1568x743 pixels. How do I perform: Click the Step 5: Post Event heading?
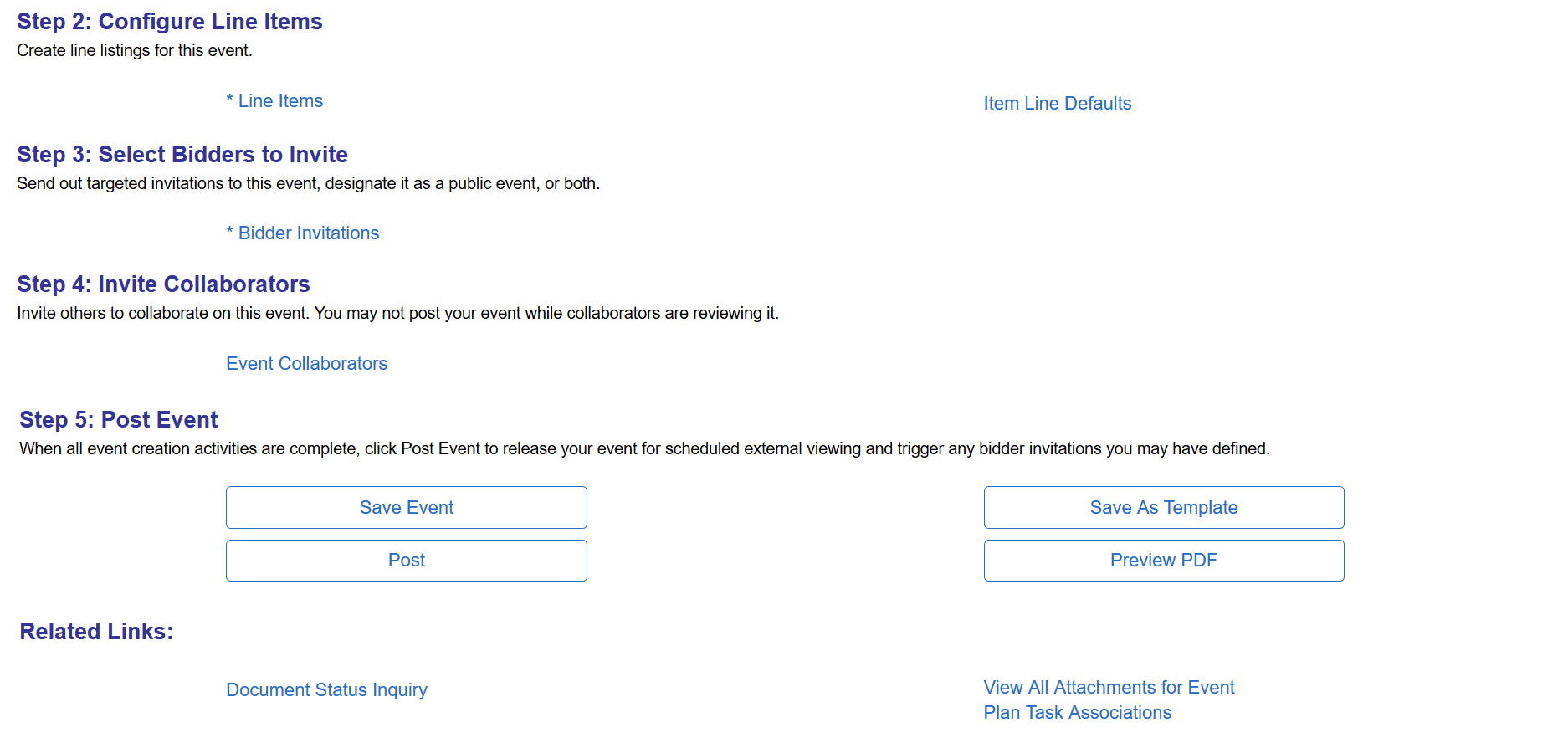(119, 420)
